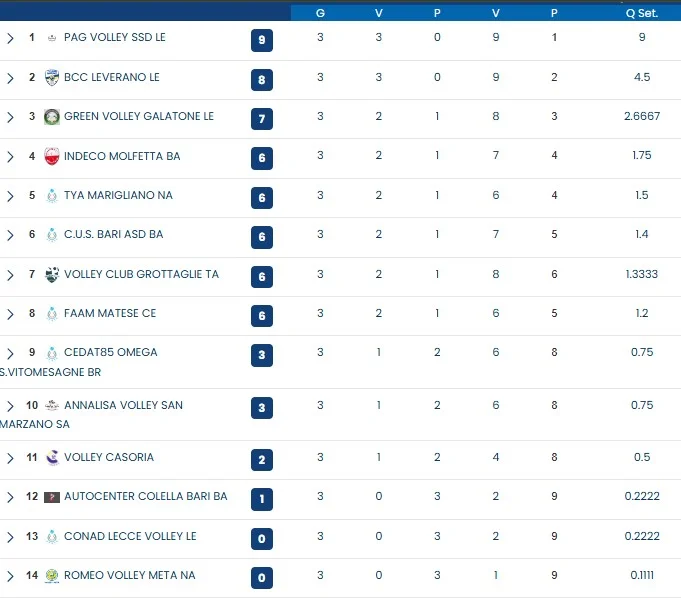Click the points badge showing 8
The image size is (681, 598).
coord(262,80)
